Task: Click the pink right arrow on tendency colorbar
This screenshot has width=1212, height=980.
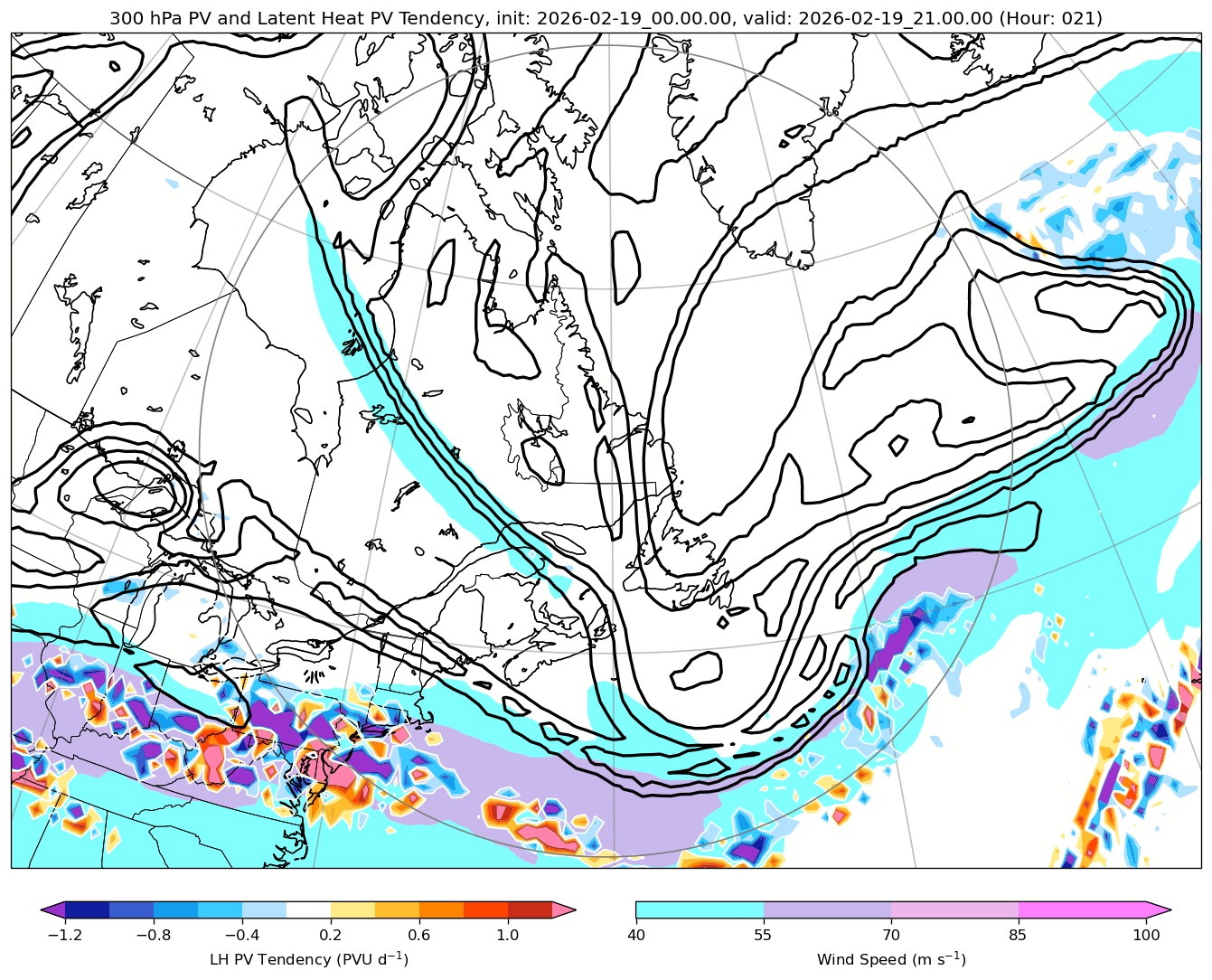Action: click(564, 909)
